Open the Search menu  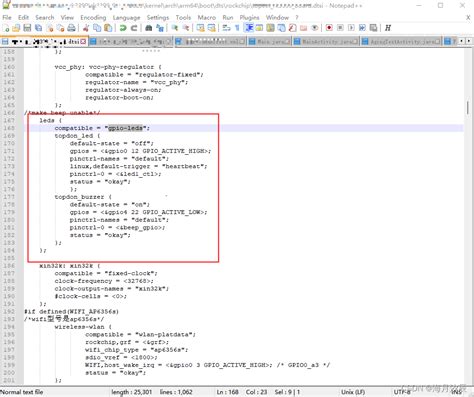pos(45,18)
